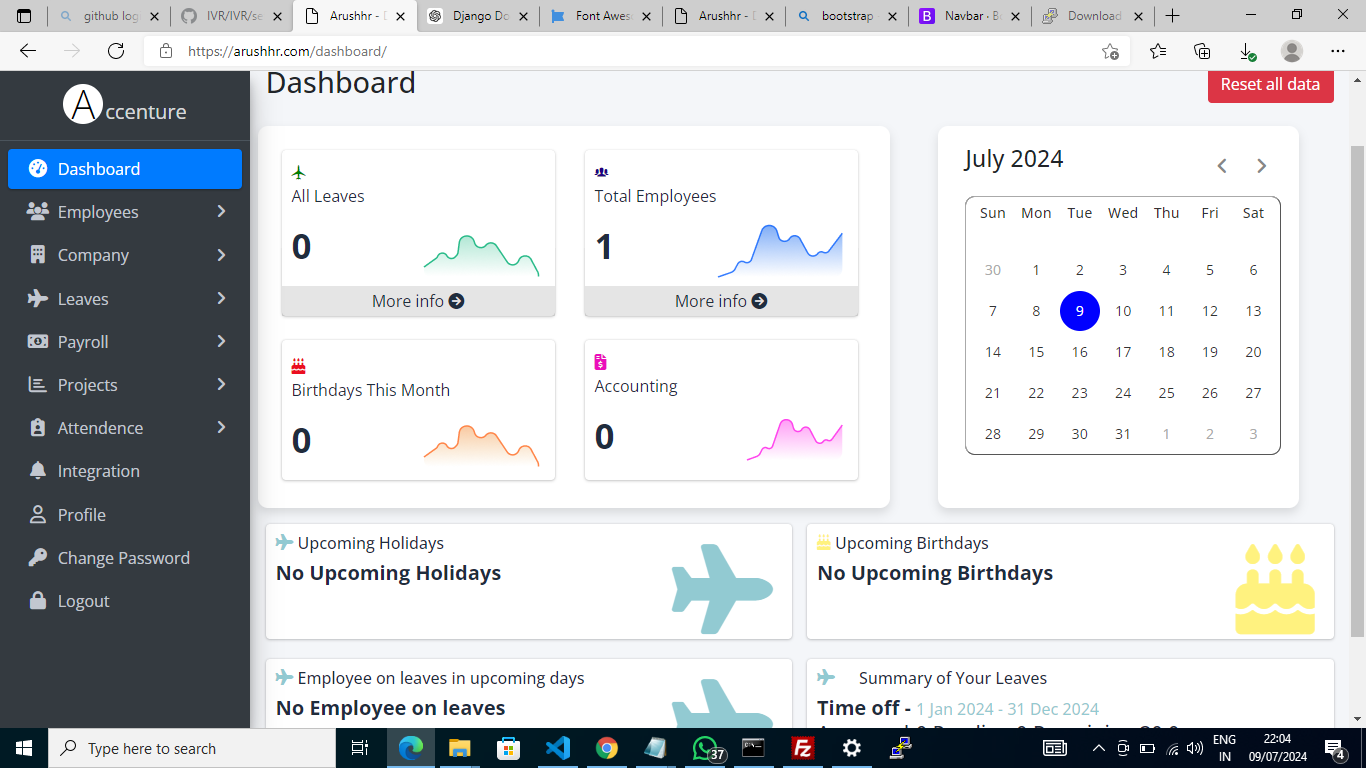
Task: Click More info under All Leaves
Action: [418, 301]
